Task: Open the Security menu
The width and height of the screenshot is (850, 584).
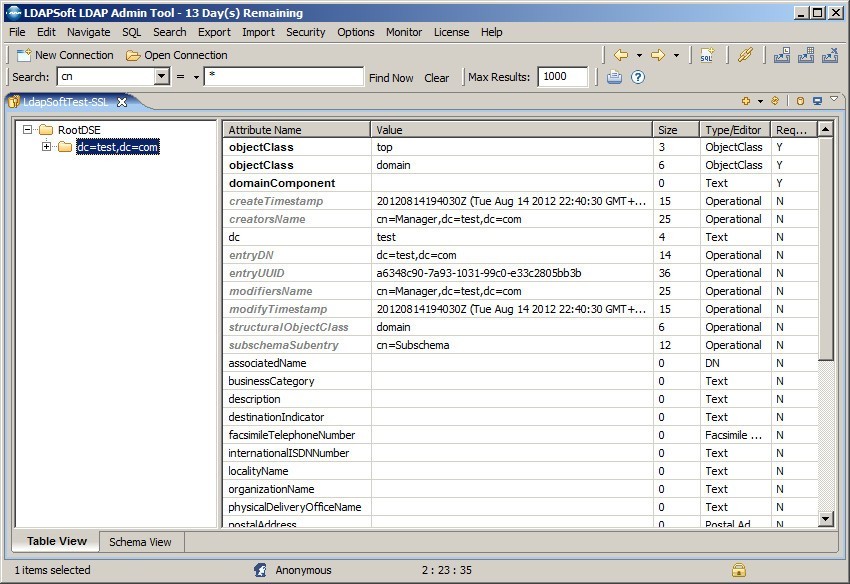Action: 305,32
